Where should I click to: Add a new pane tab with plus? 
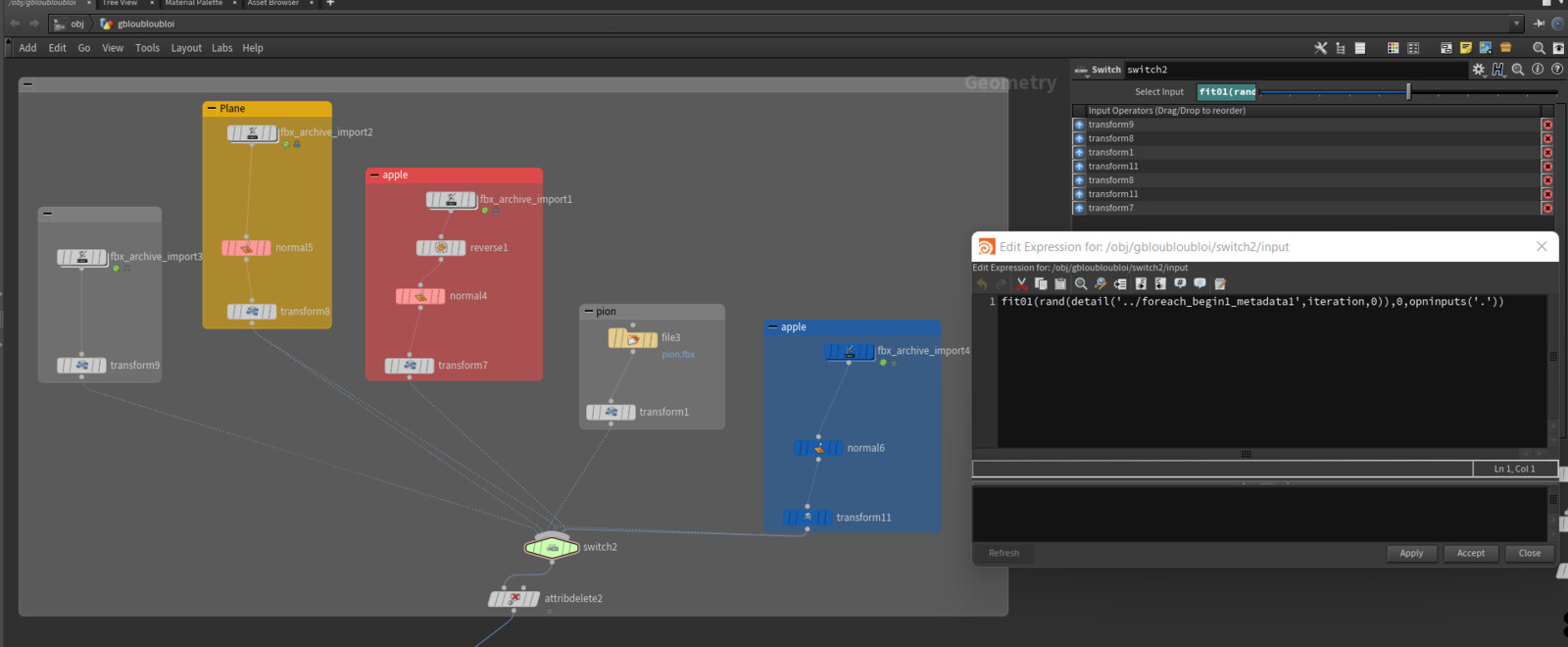330,3
